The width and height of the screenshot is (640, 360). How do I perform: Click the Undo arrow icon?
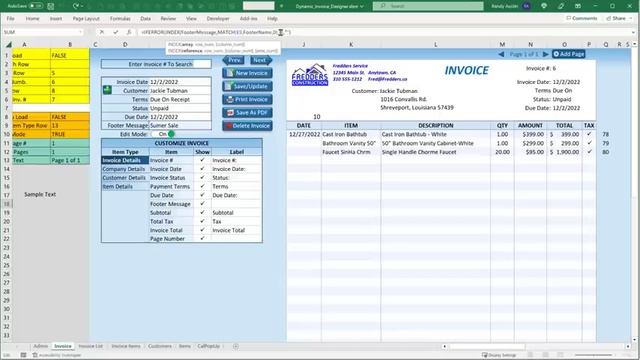tap(76, 6)
